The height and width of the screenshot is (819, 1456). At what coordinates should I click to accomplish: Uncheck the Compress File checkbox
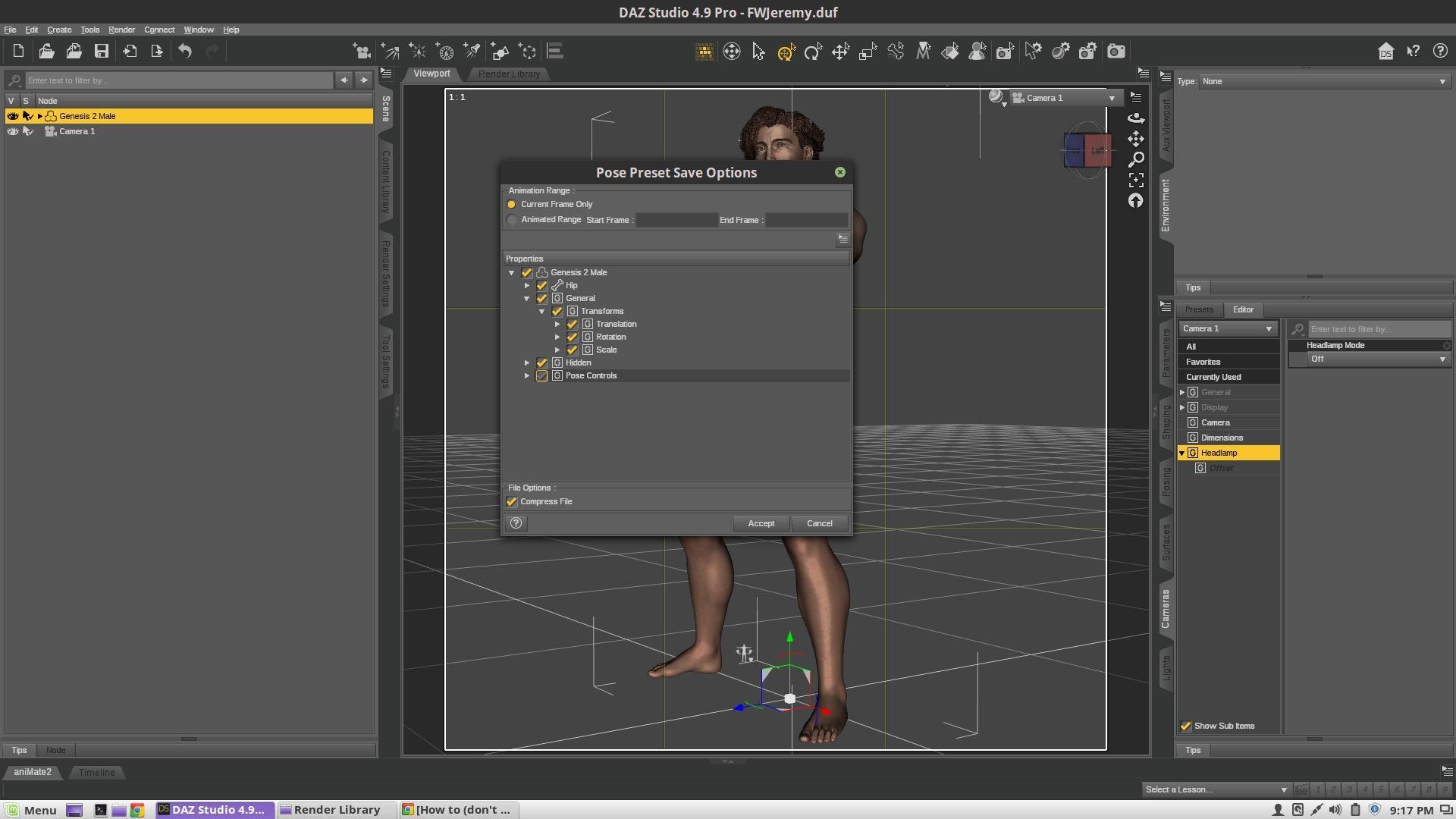(512, 502)
